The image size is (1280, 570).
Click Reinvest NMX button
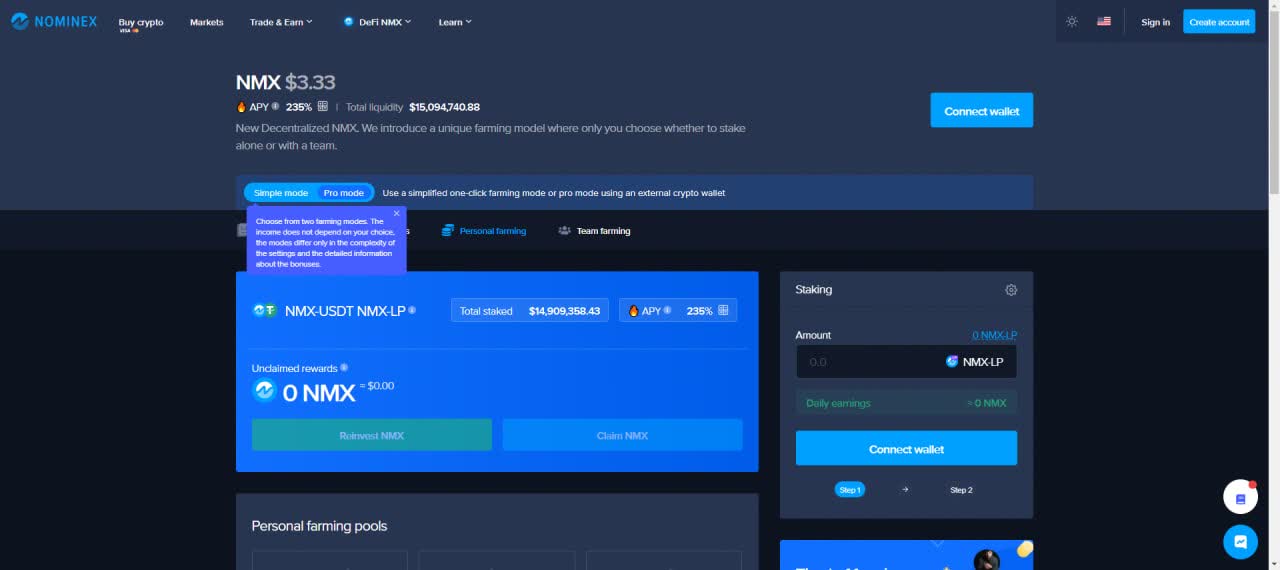(372, 435)
